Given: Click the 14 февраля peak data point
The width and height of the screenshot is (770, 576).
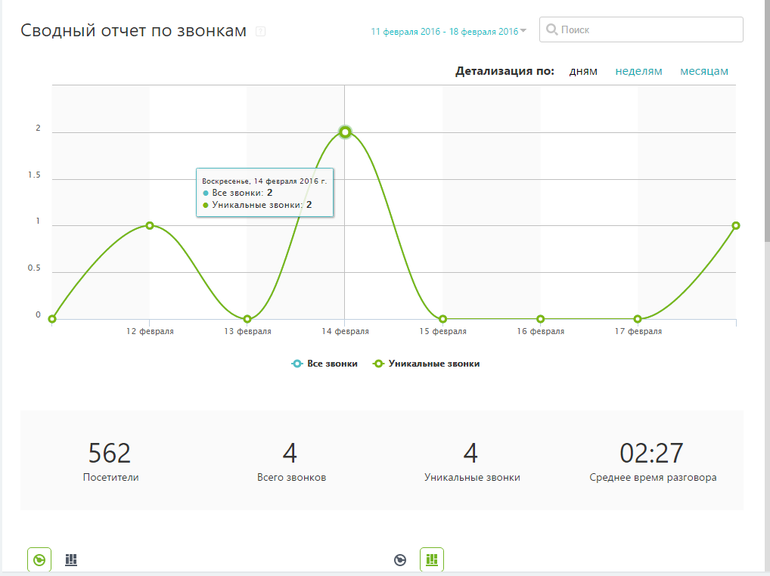Looking at the screenshot, I should pyautogui.click(x=345, y=132).
